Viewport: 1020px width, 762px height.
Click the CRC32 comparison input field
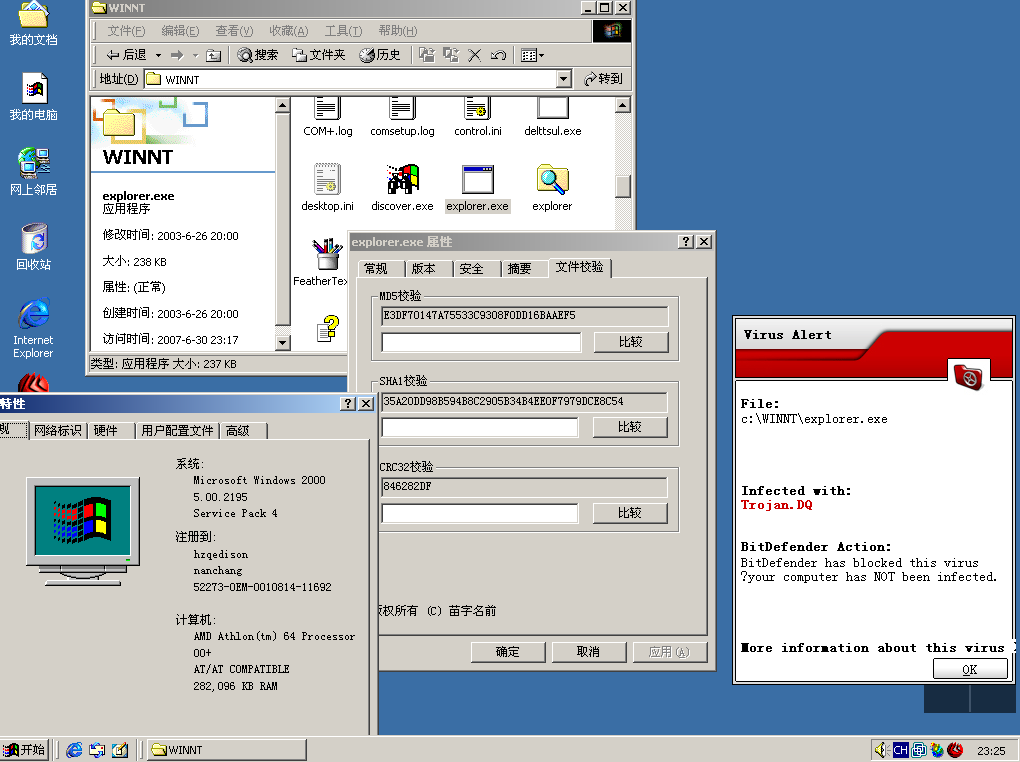click(x=480, y=513)
